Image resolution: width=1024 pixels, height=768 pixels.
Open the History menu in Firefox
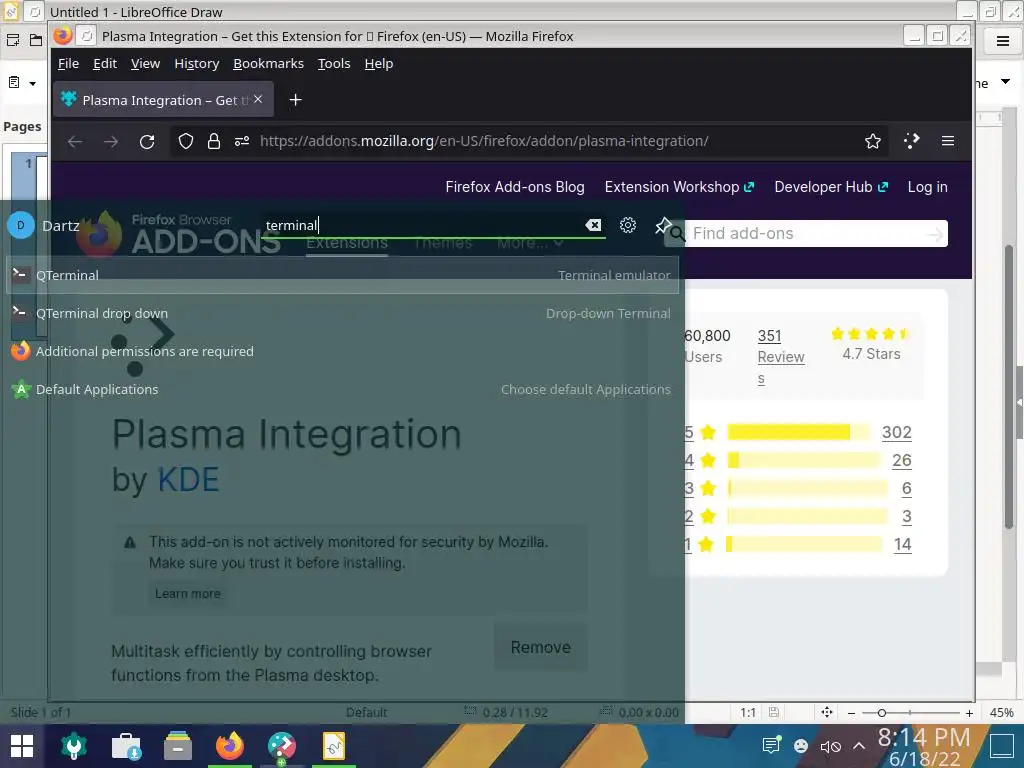coord(197,63)
